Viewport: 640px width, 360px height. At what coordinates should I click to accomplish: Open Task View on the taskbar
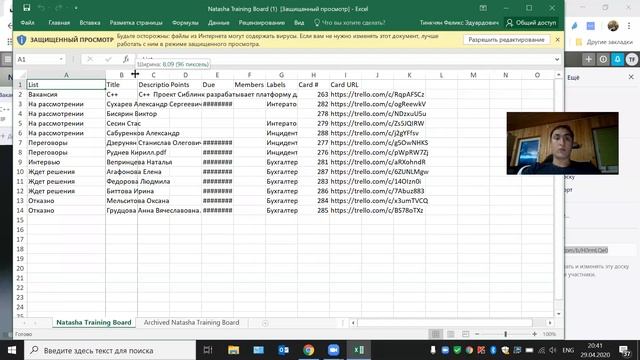[208, 350]
